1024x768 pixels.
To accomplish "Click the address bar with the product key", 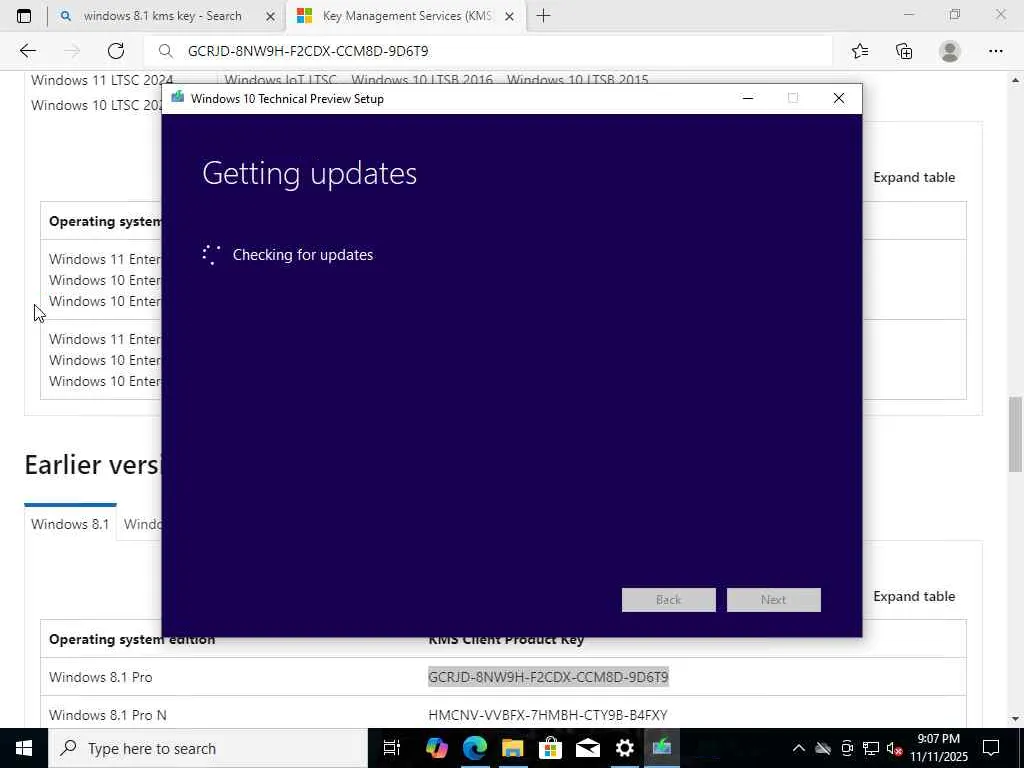I will click(x=487, y=51).
